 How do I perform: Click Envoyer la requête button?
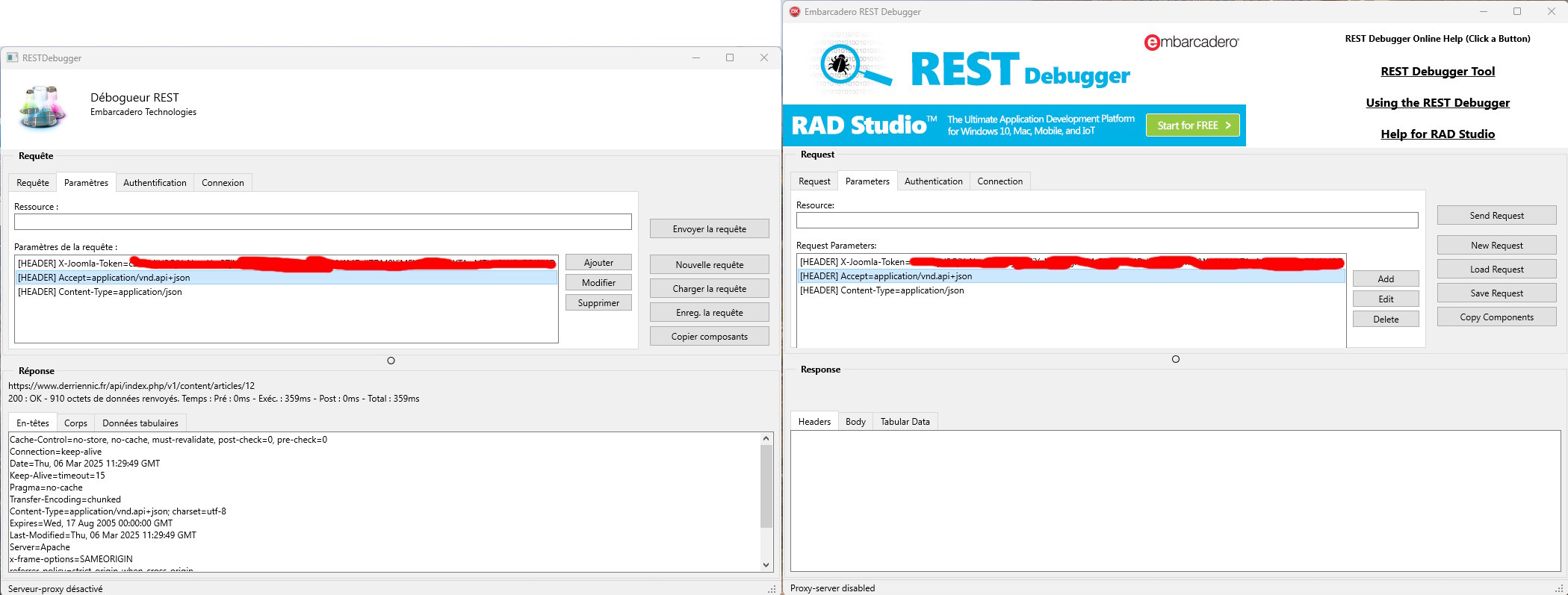click(x=710, y=228)
